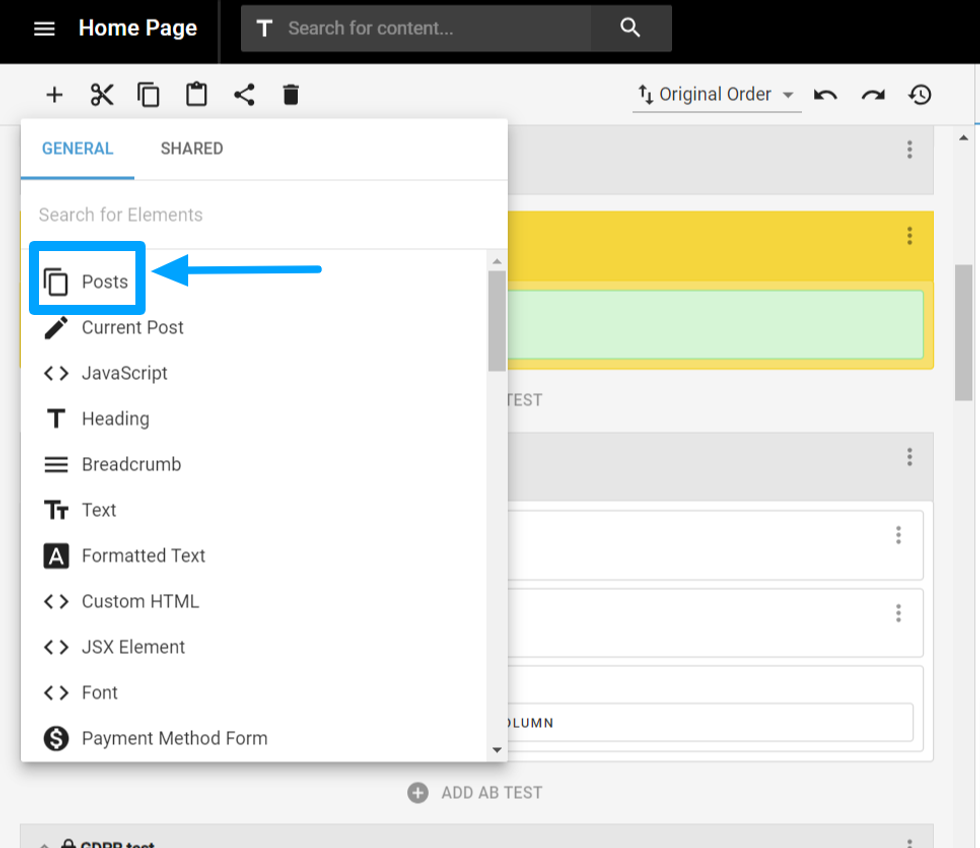The width and height of the screenshot is (980, 848).
Task: Open three-dot menu on yellow section
Action: tap(909, 236)
